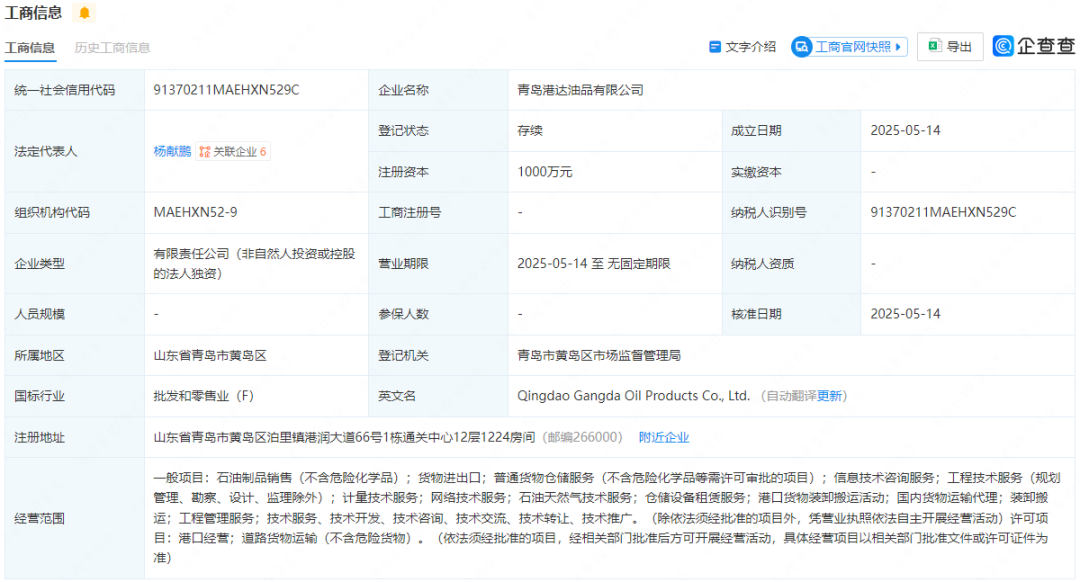1080x582 pixels.
Task: Select taxpayer ID value 91370211MAEHXN529C
Action: click(943, 213)
